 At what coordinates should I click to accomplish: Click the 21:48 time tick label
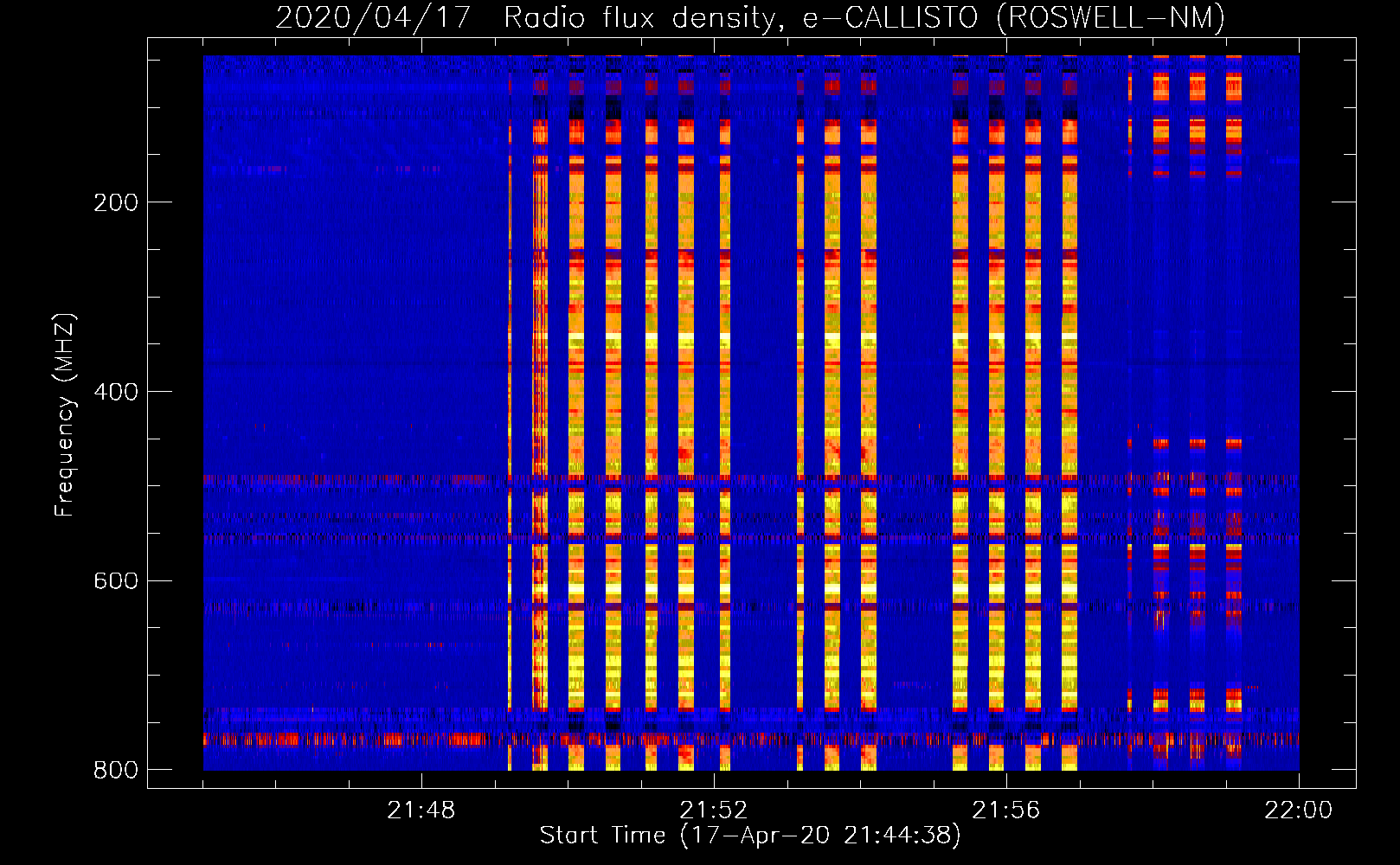pos(421,811)
